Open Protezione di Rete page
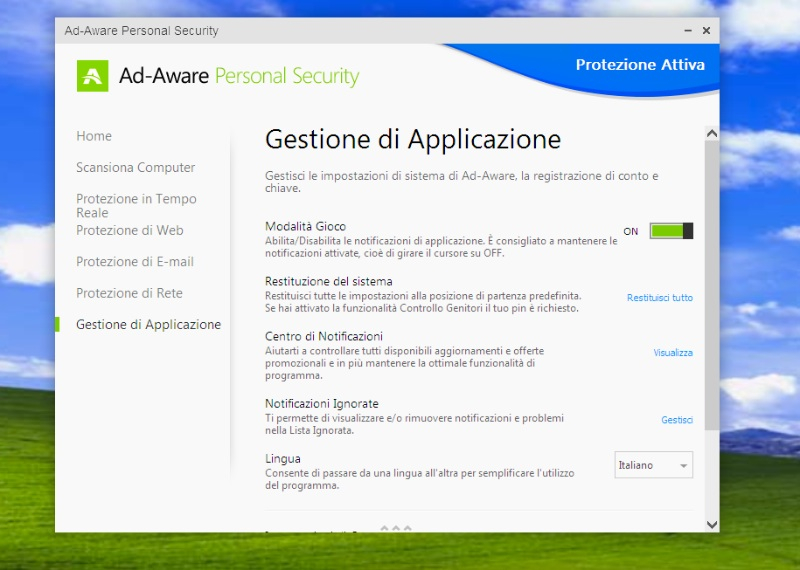Image resolution: width=800 pixels, height=570 pixels. [129, 293]
